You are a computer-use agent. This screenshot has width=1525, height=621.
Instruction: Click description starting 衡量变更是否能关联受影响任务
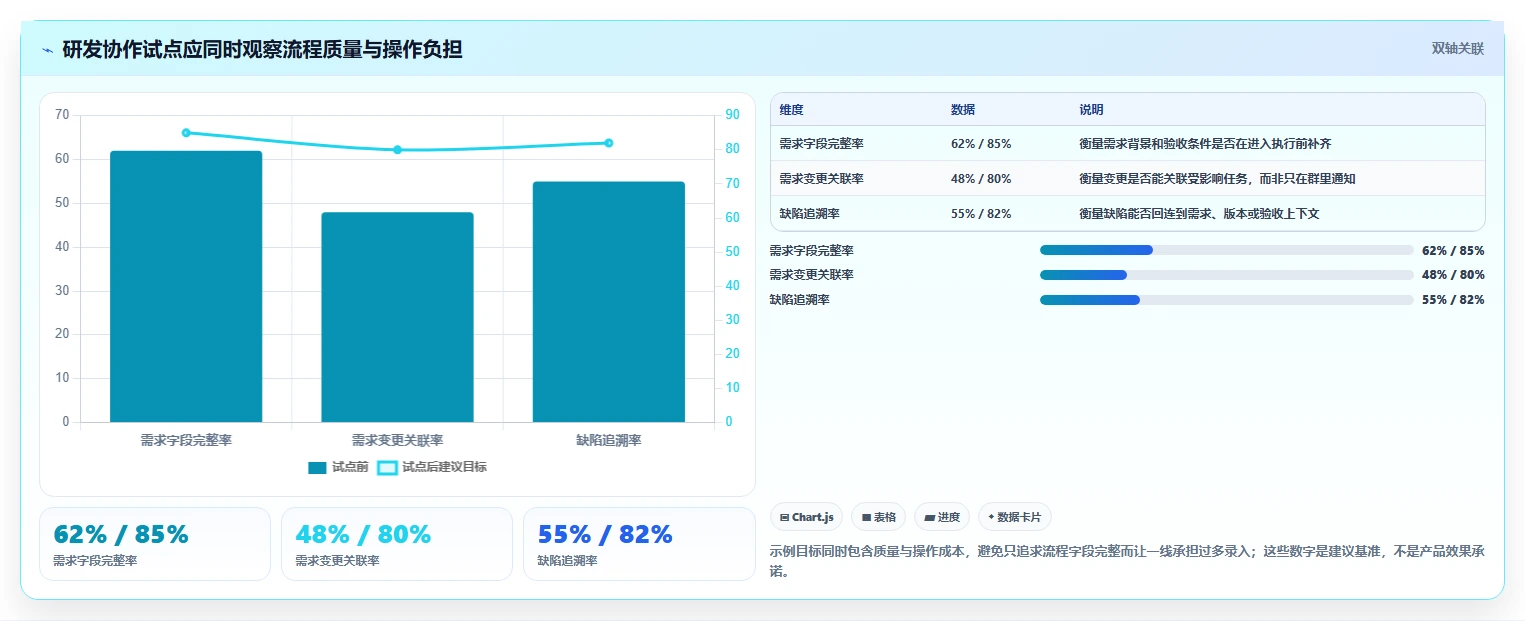point(1217,179)
